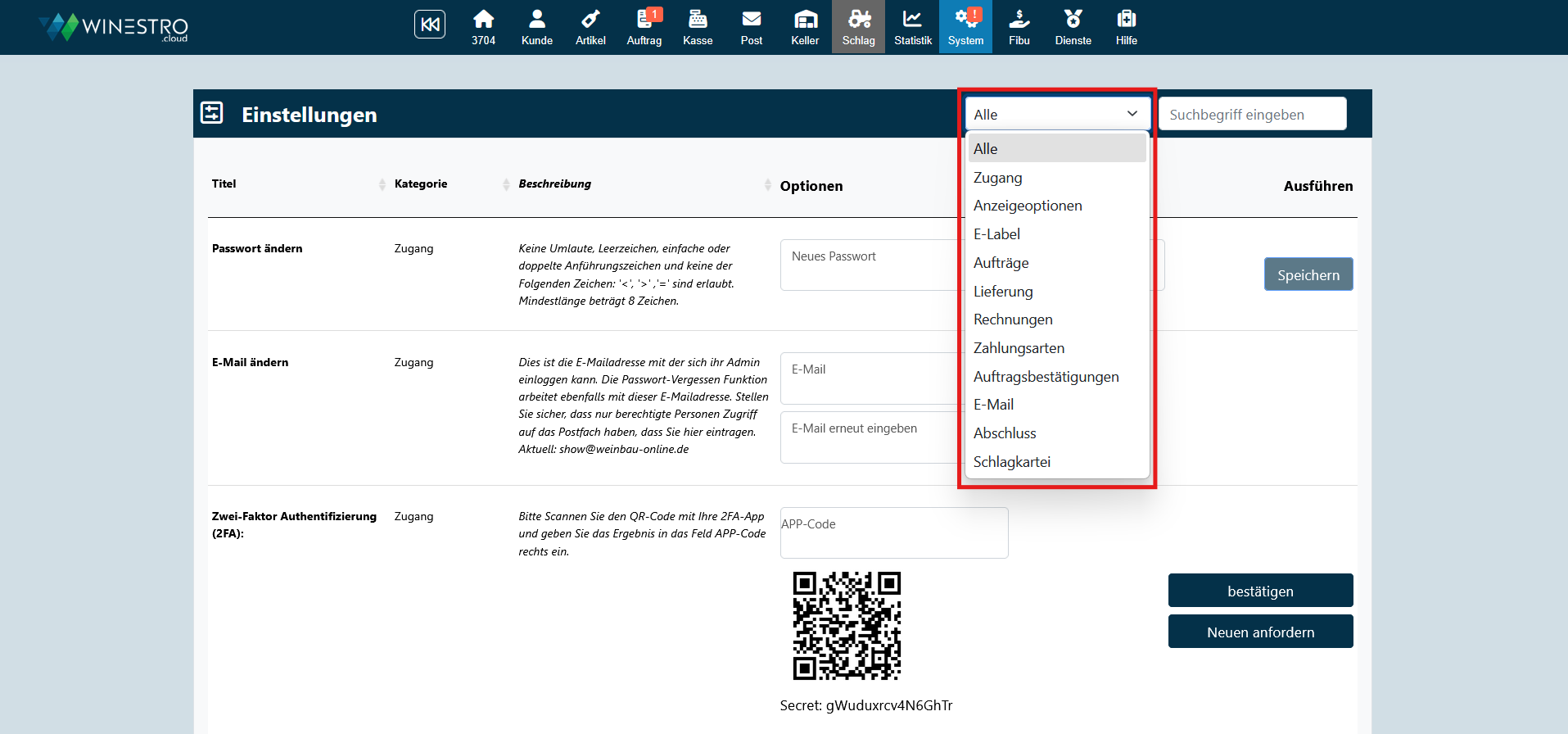Open the home icon labeled 3704
1568x734 pixels.
pyautogui.click(x=483, y=27)
